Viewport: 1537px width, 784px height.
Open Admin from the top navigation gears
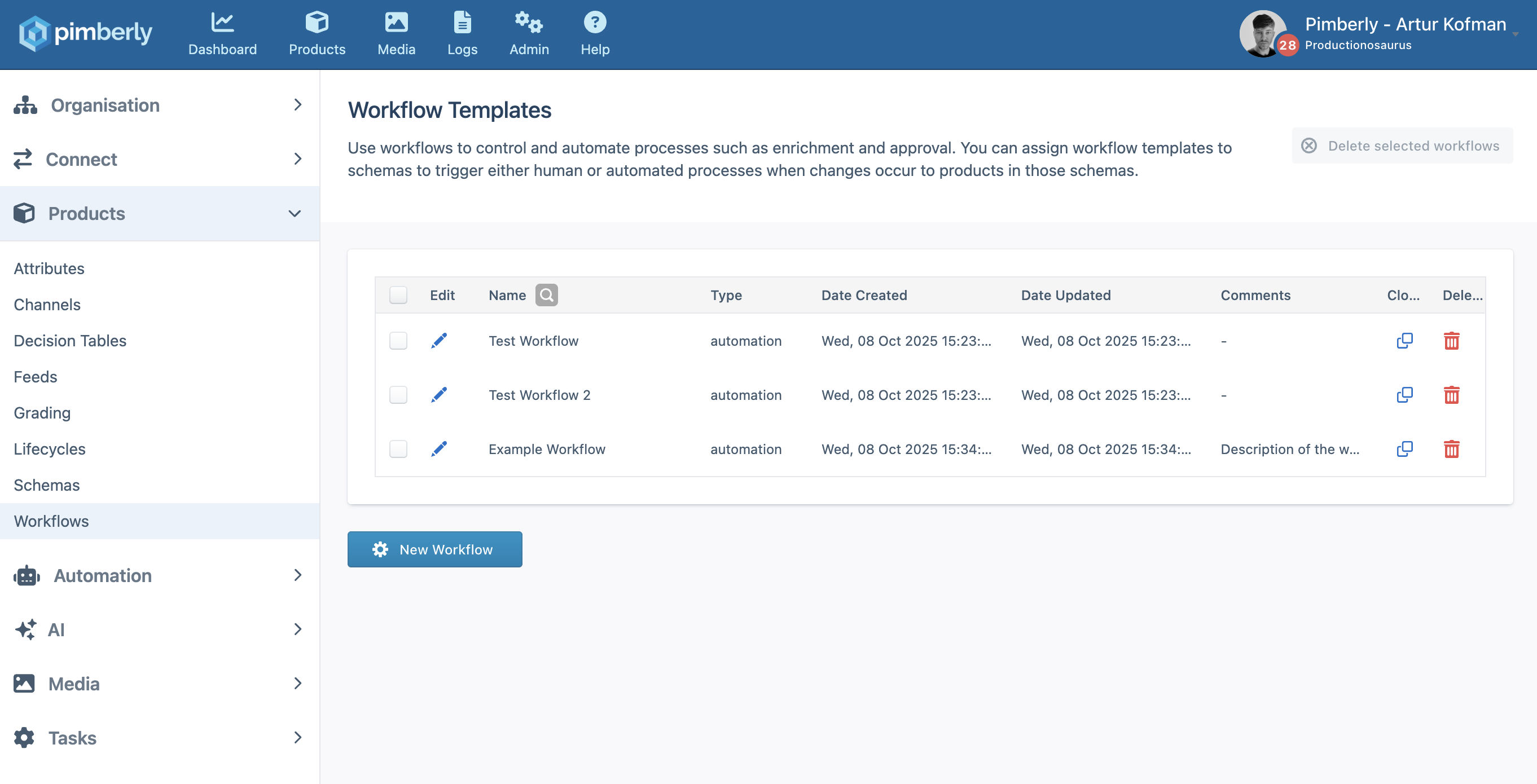coord(529,33)
